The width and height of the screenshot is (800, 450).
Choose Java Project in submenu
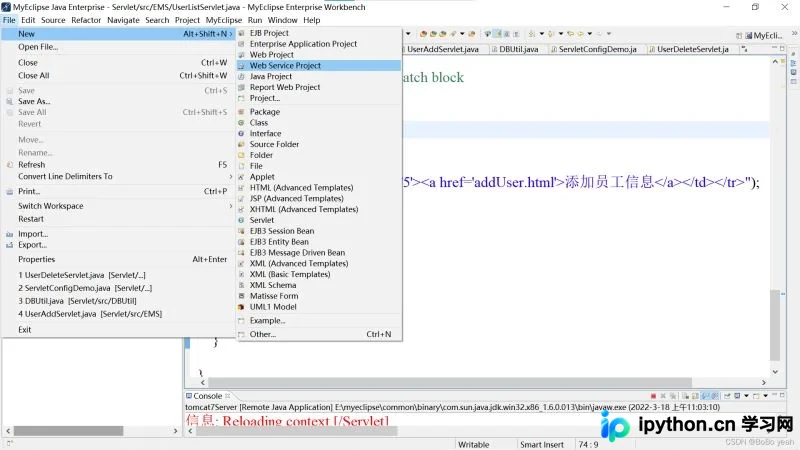(319, 77)
